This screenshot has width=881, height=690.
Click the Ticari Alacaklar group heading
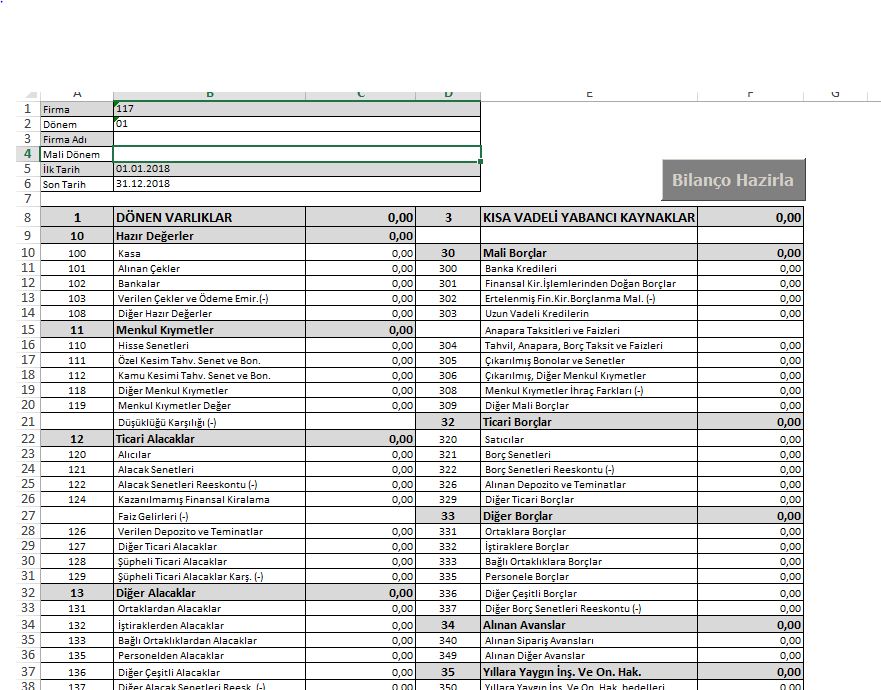tap(209, 438)
